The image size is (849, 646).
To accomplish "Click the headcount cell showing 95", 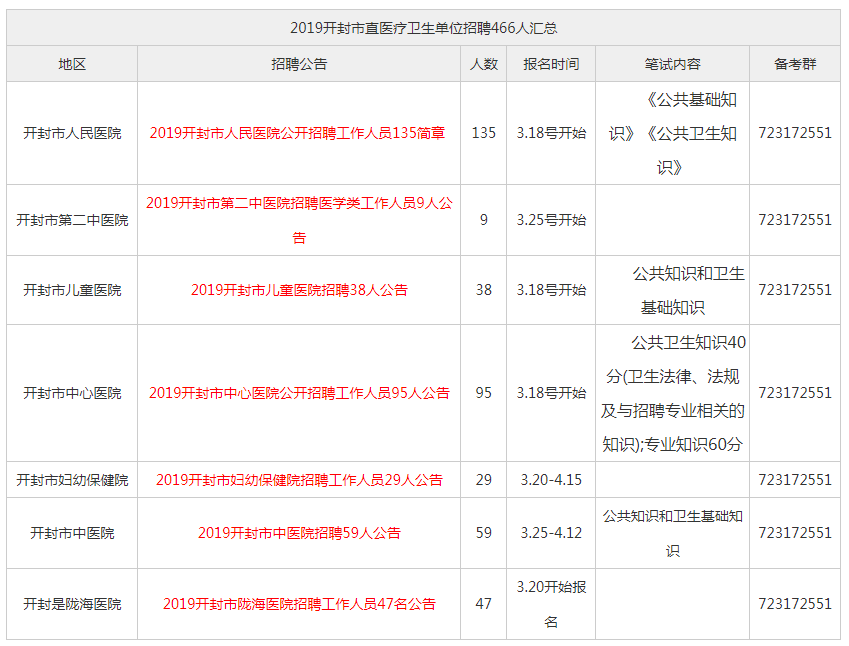I will tap(484, 393).
